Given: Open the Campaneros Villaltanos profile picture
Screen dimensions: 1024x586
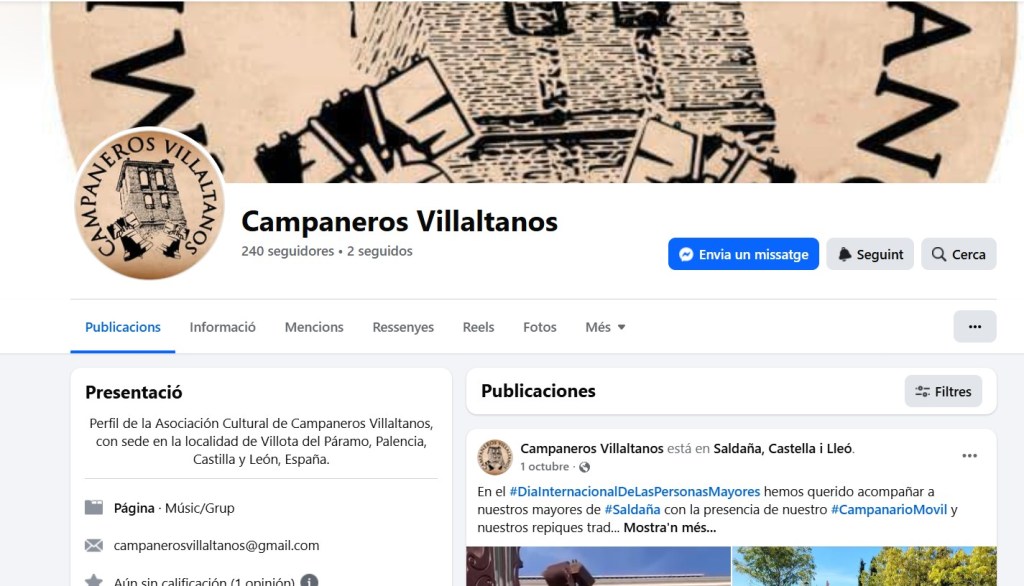Looking at the screenshot, I should coord(150,204).
